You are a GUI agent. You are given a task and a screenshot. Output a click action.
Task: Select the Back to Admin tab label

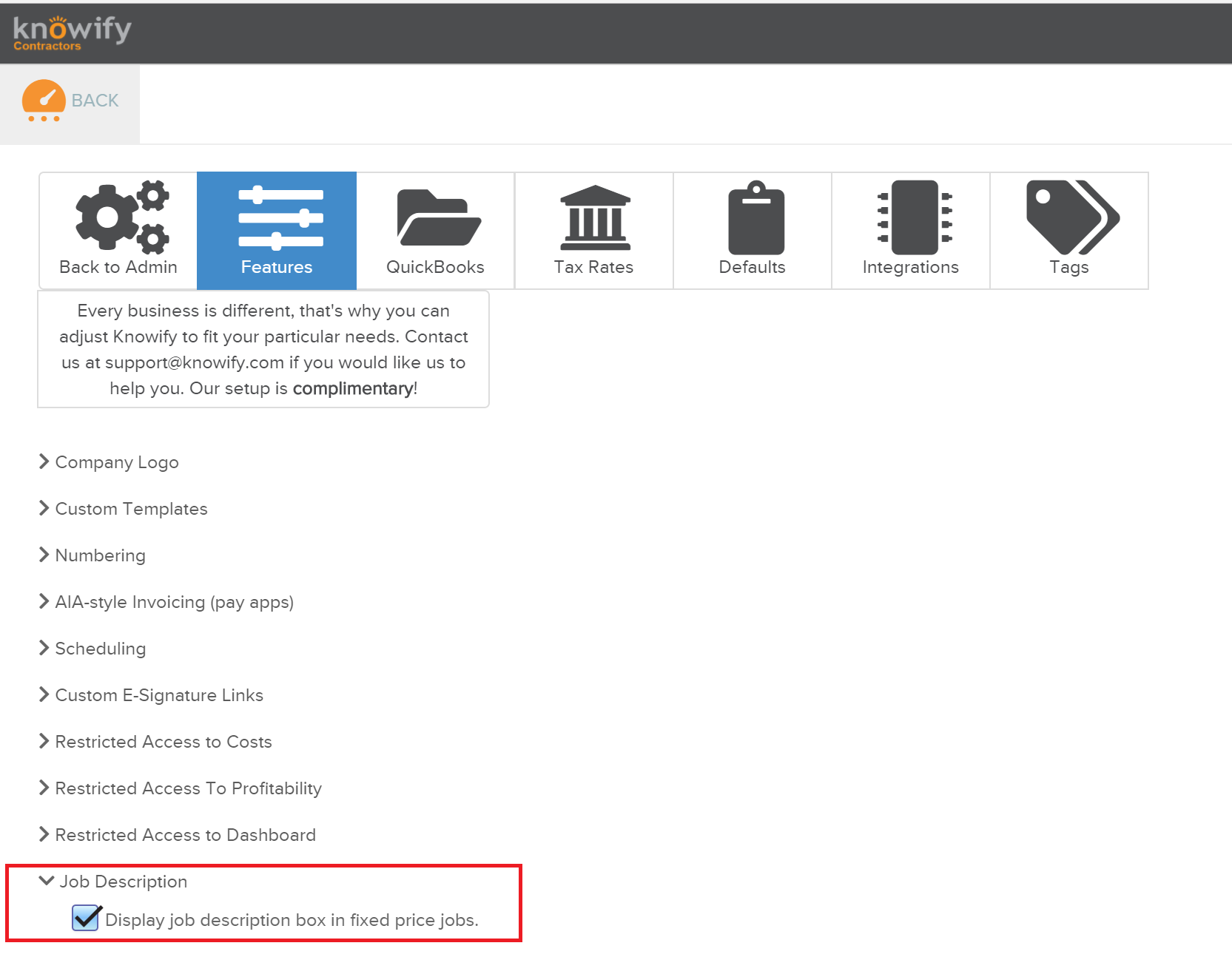pos(118,267)
